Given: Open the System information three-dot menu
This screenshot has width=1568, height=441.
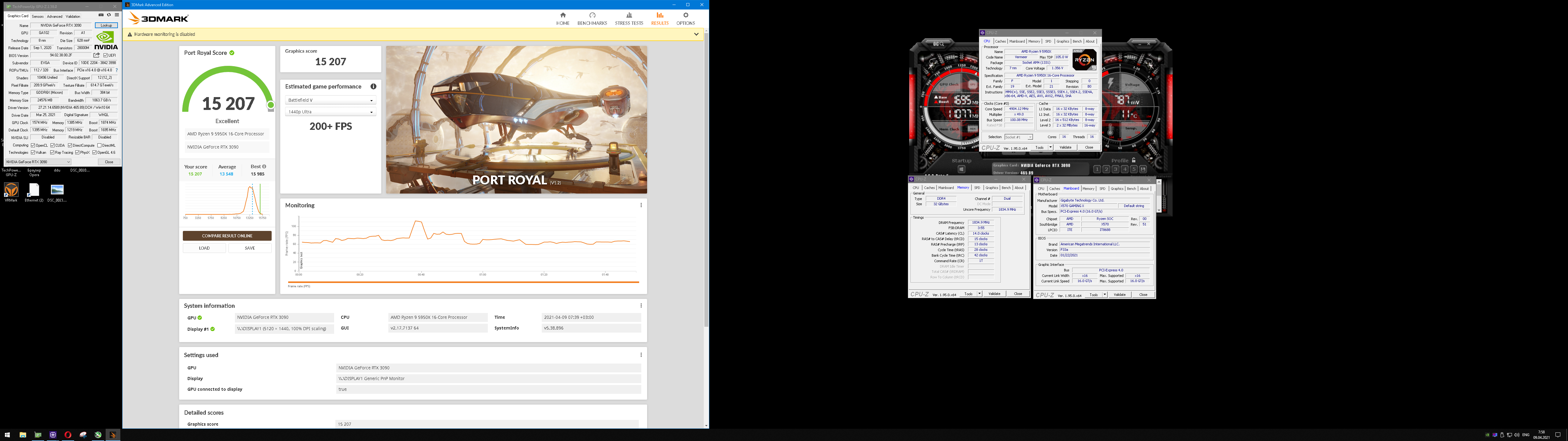Looking at the screenshot, I should tap(641, 306).
